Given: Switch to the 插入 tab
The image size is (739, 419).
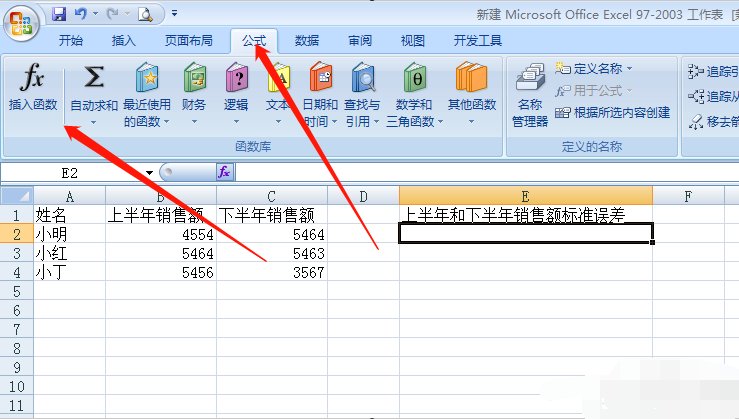Looking at the screenshot, I should point(123,41).
